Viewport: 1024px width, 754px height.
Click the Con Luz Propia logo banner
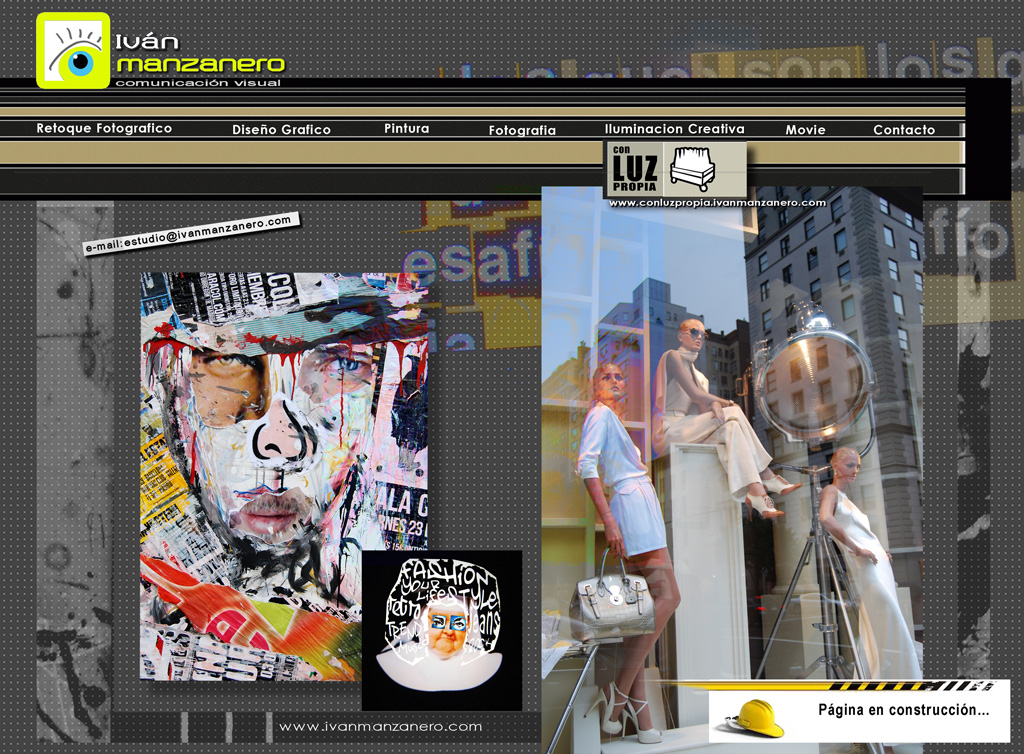coord(675,169)
